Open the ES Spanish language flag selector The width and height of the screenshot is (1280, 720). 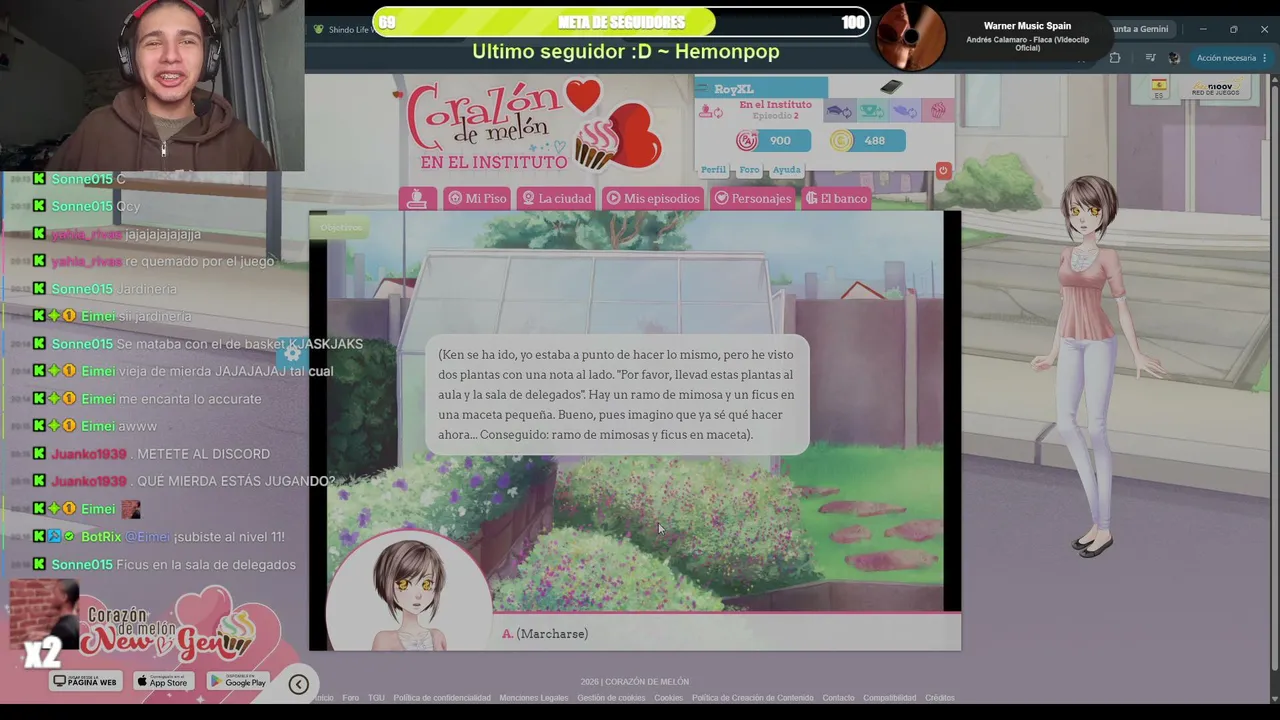click(x=1159, y=88)
